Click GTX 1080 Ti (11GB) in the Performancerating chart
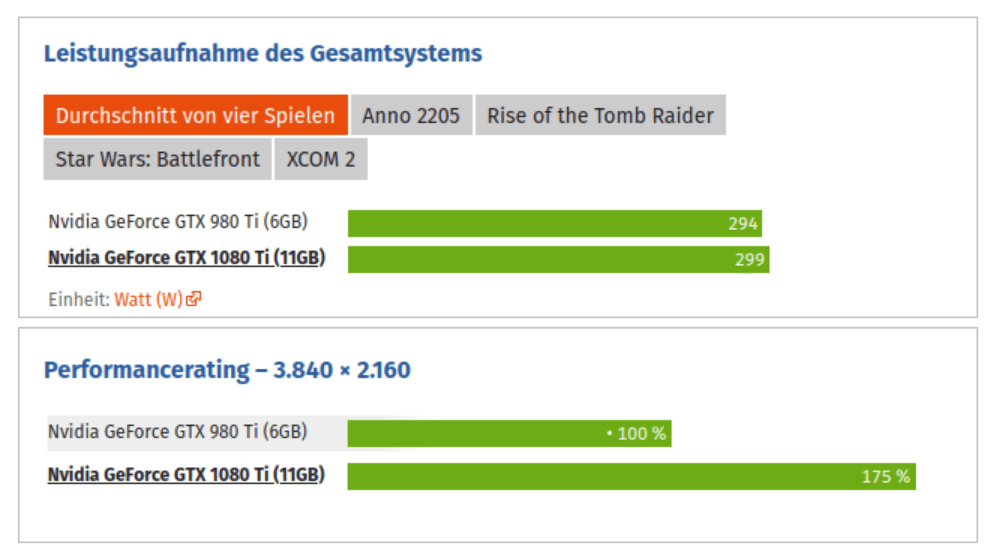Image resolution: width=999 pixels, height=549 pixels. 186,474
